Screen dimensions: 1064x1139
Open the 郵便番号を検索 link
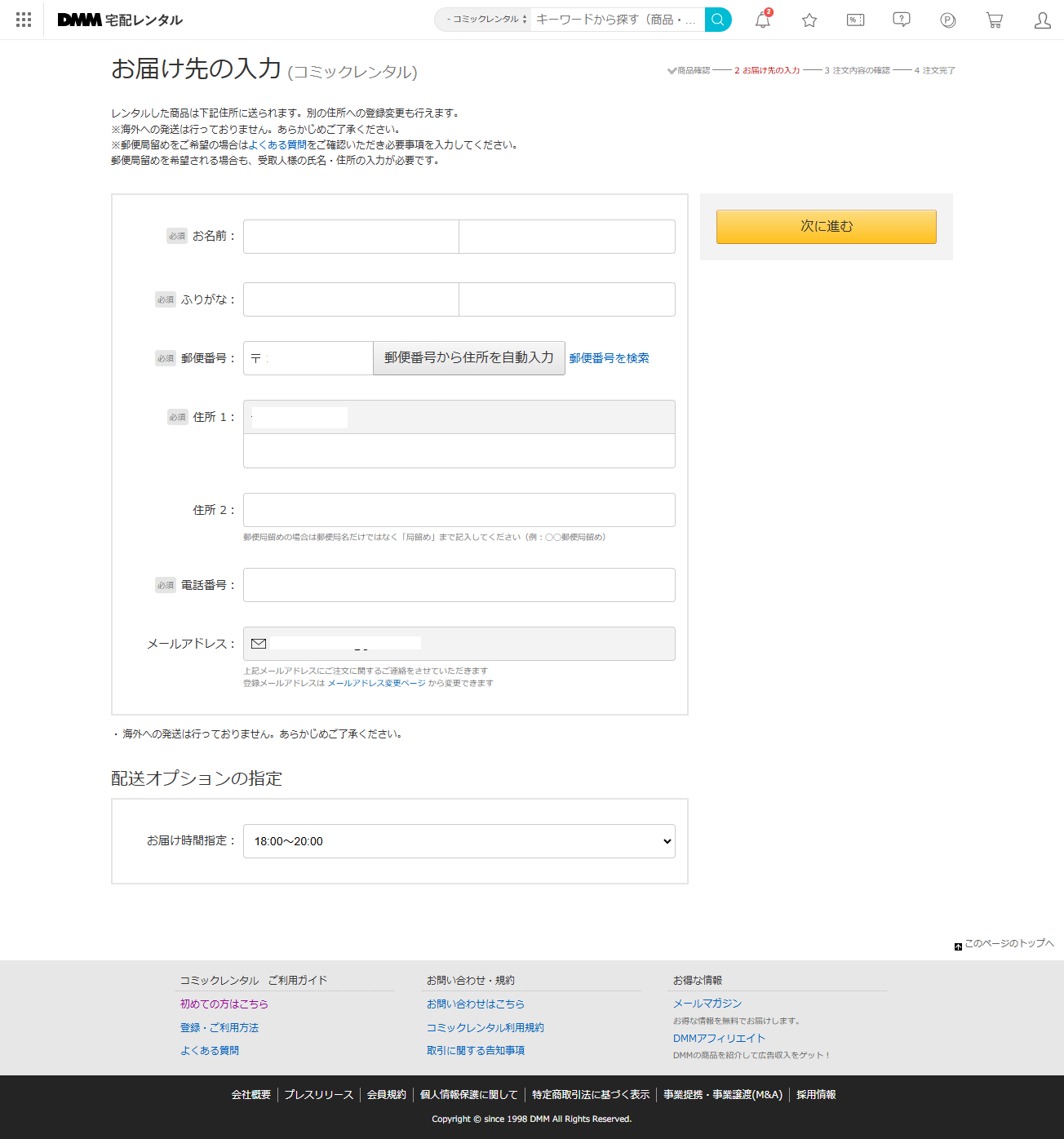[x=609, y=357]
